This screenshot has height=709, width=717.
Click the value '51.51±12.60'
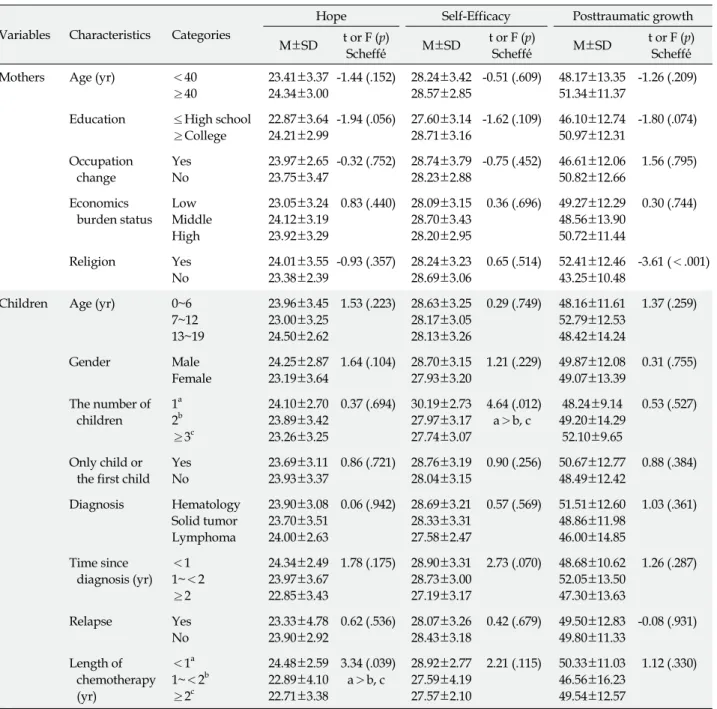(x=592, y=505)
